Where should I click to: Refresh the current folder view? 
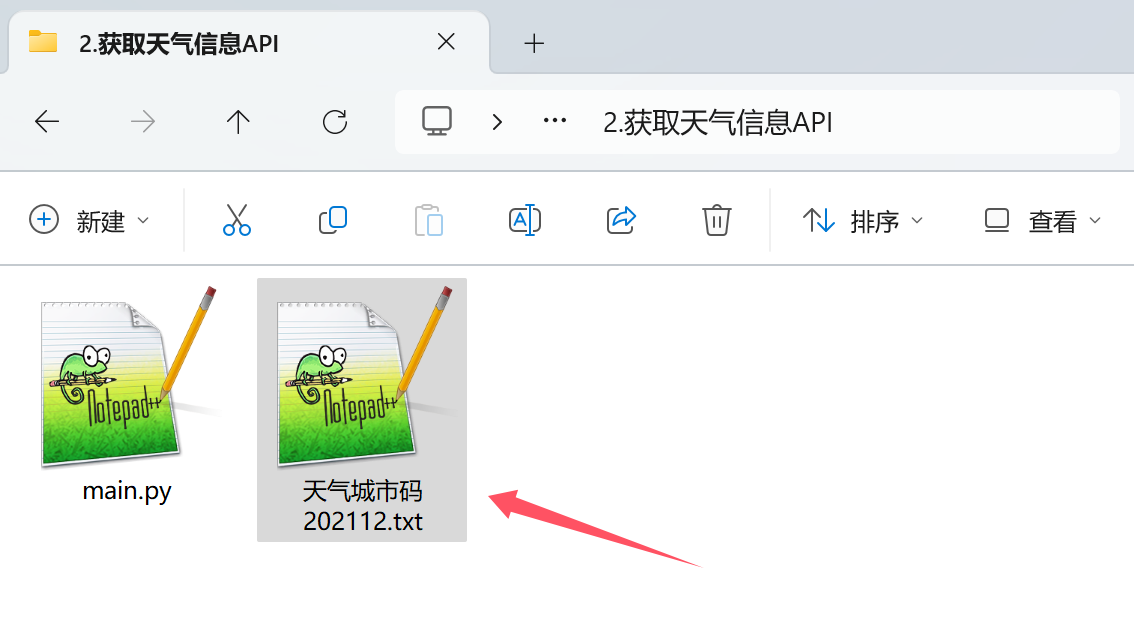click(335, 122)
